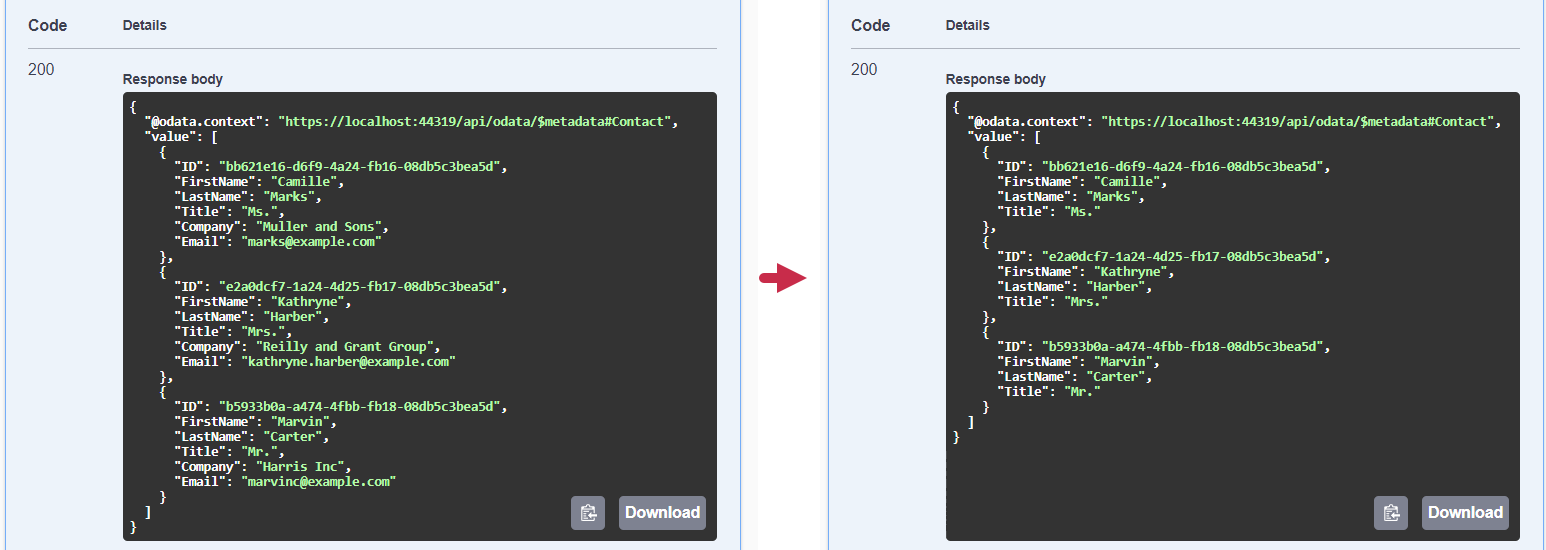Click Camille's ID value in left panel

pyautogui.click(x=361, y=167)
